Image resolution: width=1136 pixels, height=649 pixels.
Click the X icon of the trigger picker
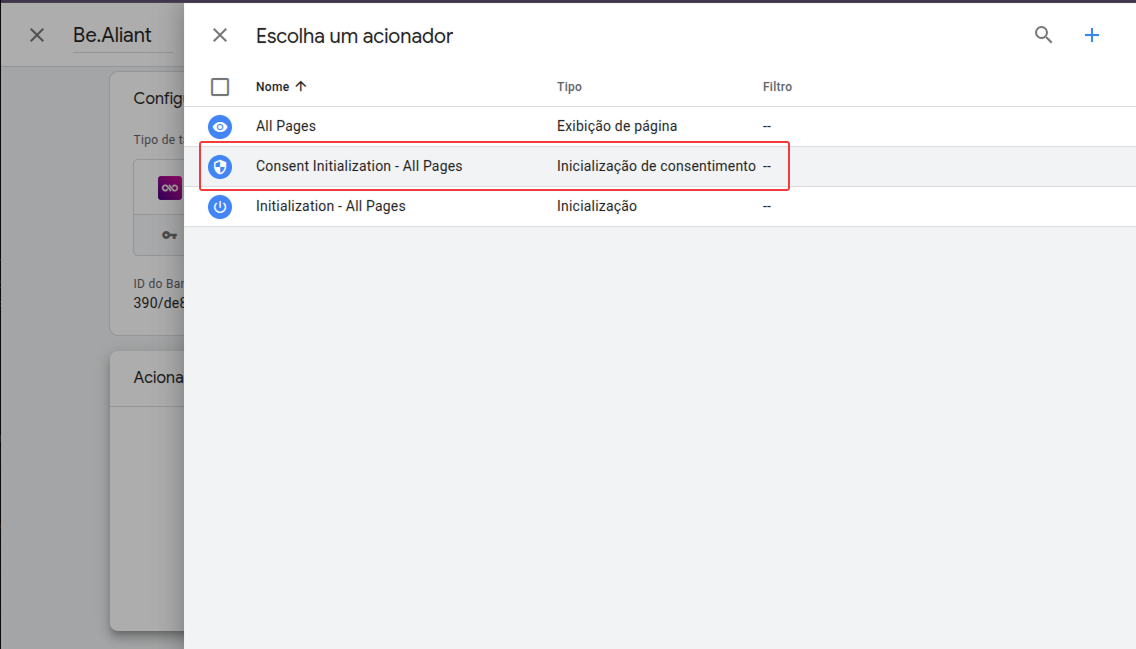220,34
